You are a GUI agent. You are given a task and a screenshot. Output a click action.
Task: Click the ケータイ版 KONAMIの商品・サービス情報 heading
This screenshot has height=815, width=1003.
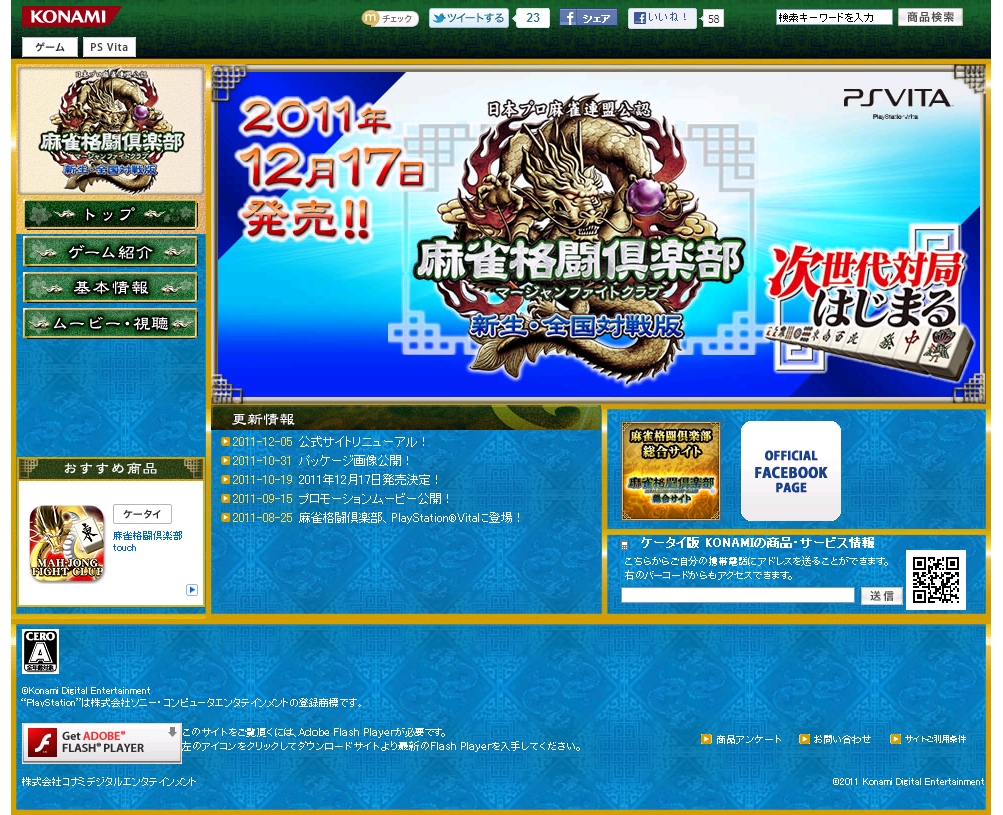[757, 543]
